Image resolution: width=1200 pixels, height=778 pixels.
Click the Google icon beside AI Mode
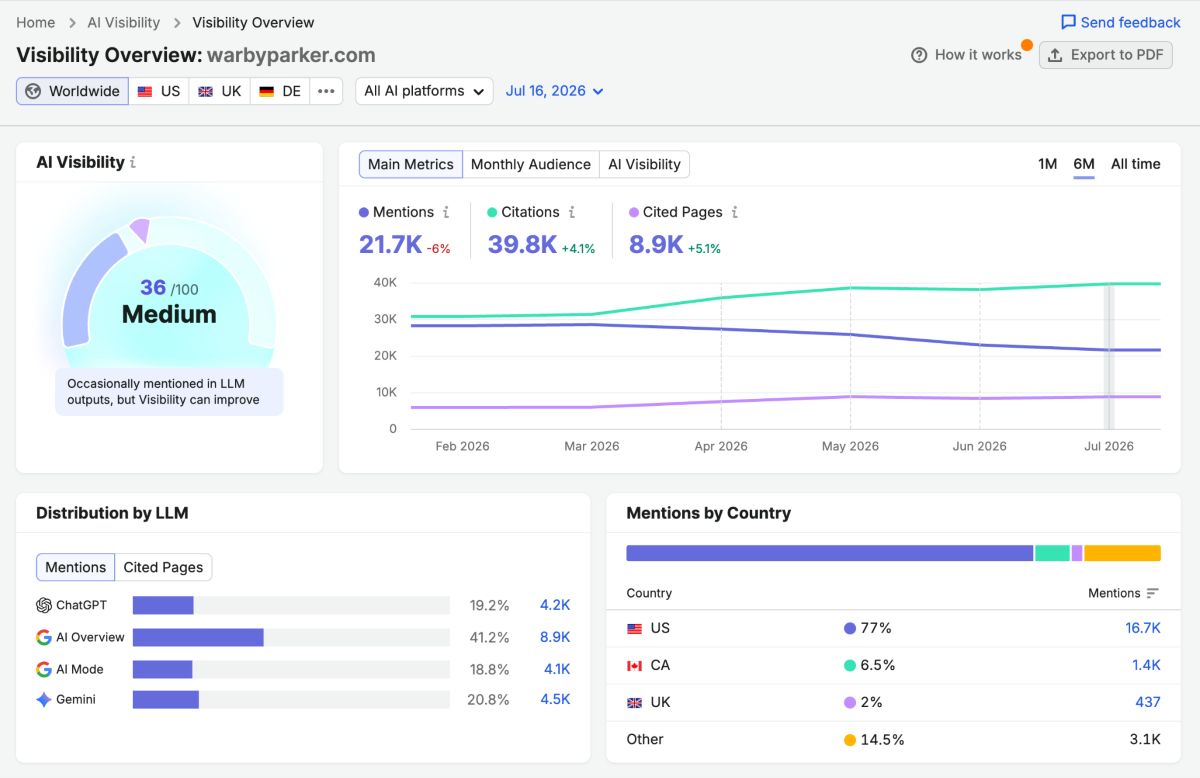(44, 669)
